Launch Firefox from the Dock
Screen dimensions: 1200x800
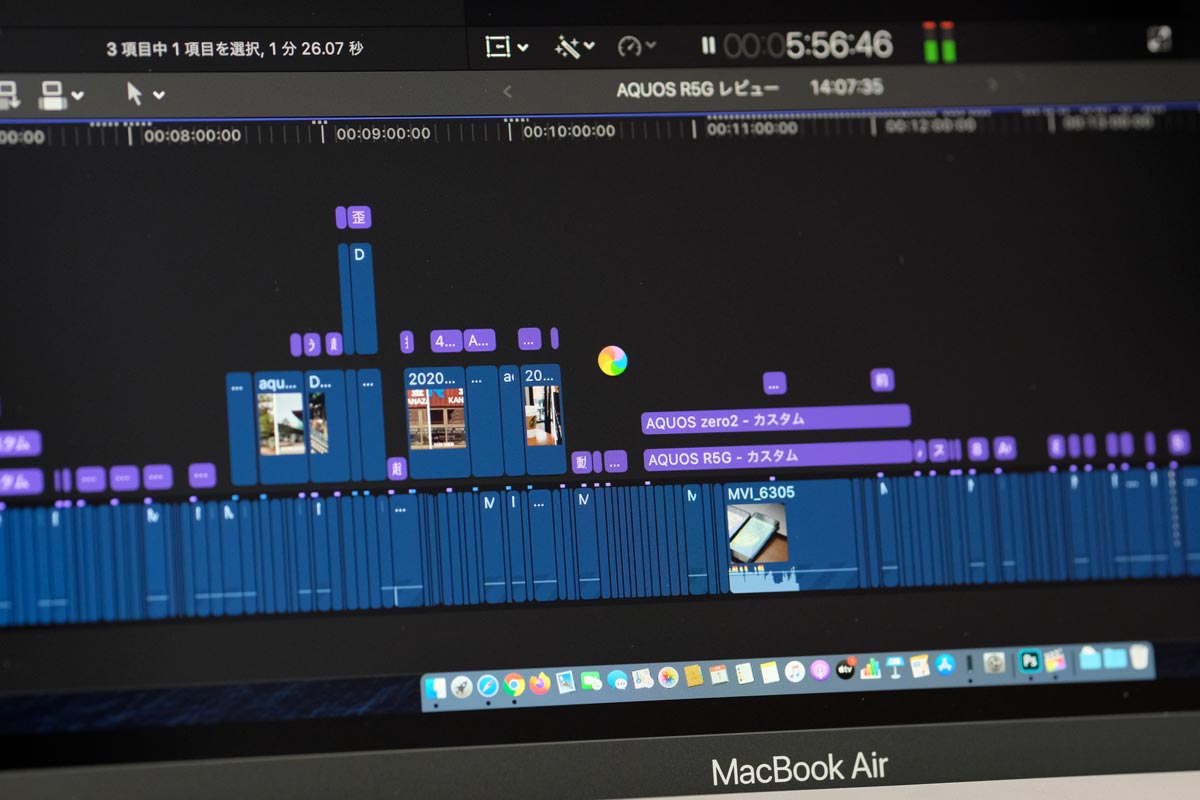(540, 684)
